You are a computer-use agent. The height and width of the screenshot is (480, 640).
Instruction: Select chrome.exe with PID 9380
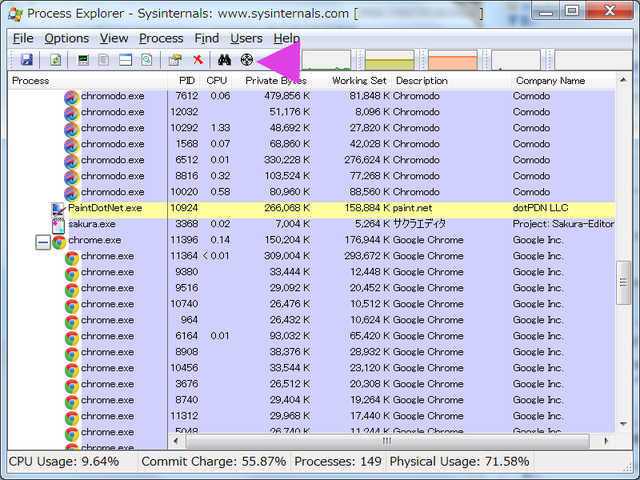click(x=312, y=272)
